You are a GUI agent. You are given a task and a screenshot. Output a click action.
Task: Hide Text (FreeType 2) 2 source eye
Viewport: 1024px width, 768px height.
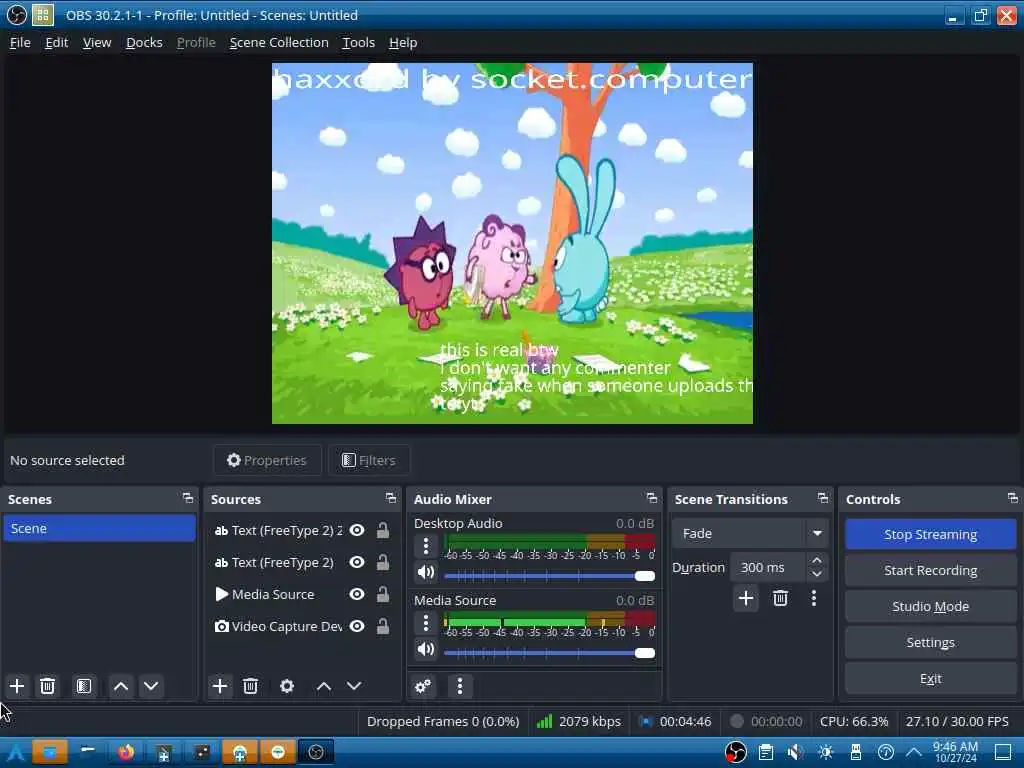[x=357, y=530]
